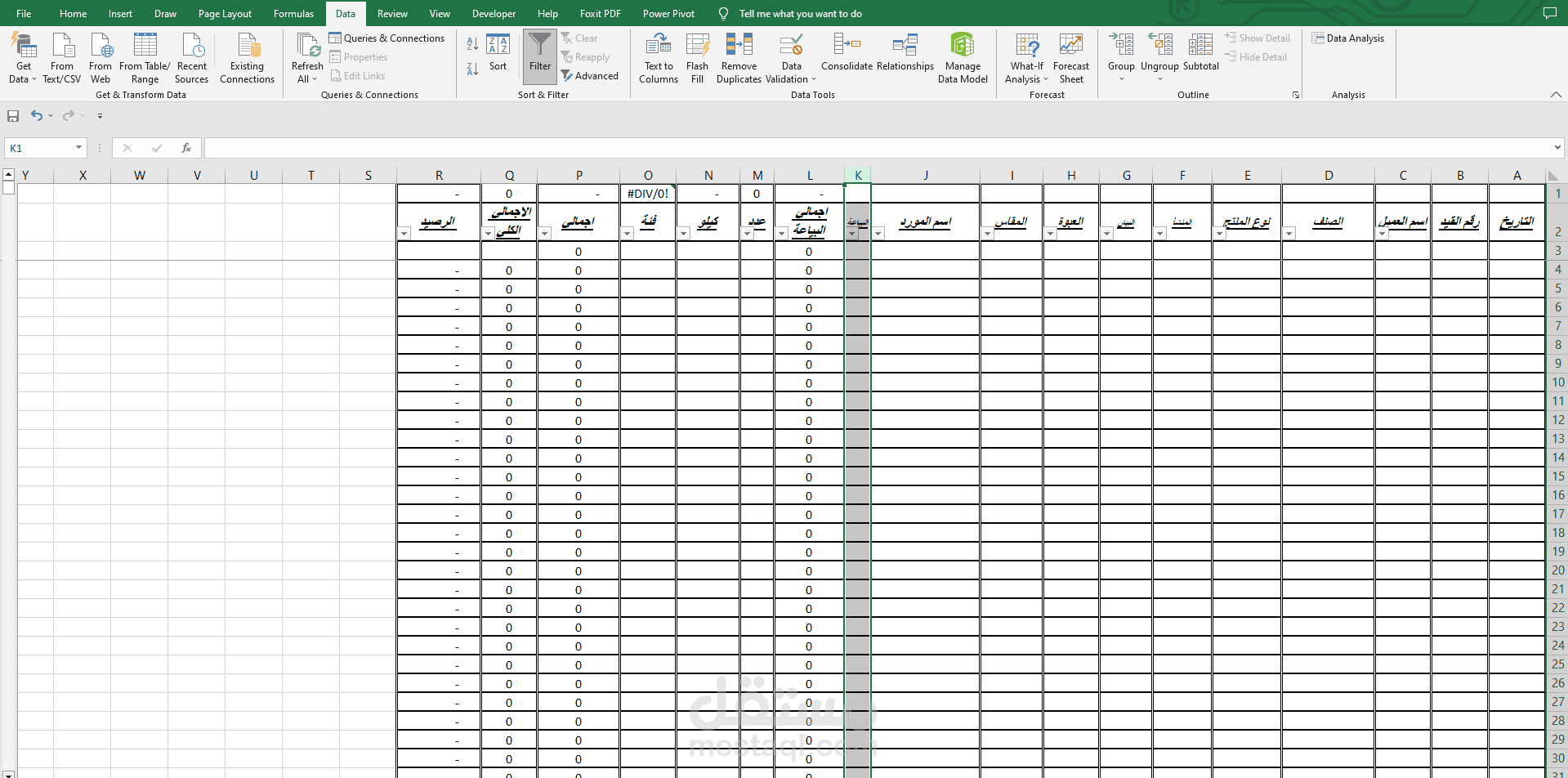Image resolution: width=1568 pixels, height=778 pixels.
Task: Insert a Subtotal
Action: tap(1200, 52)
